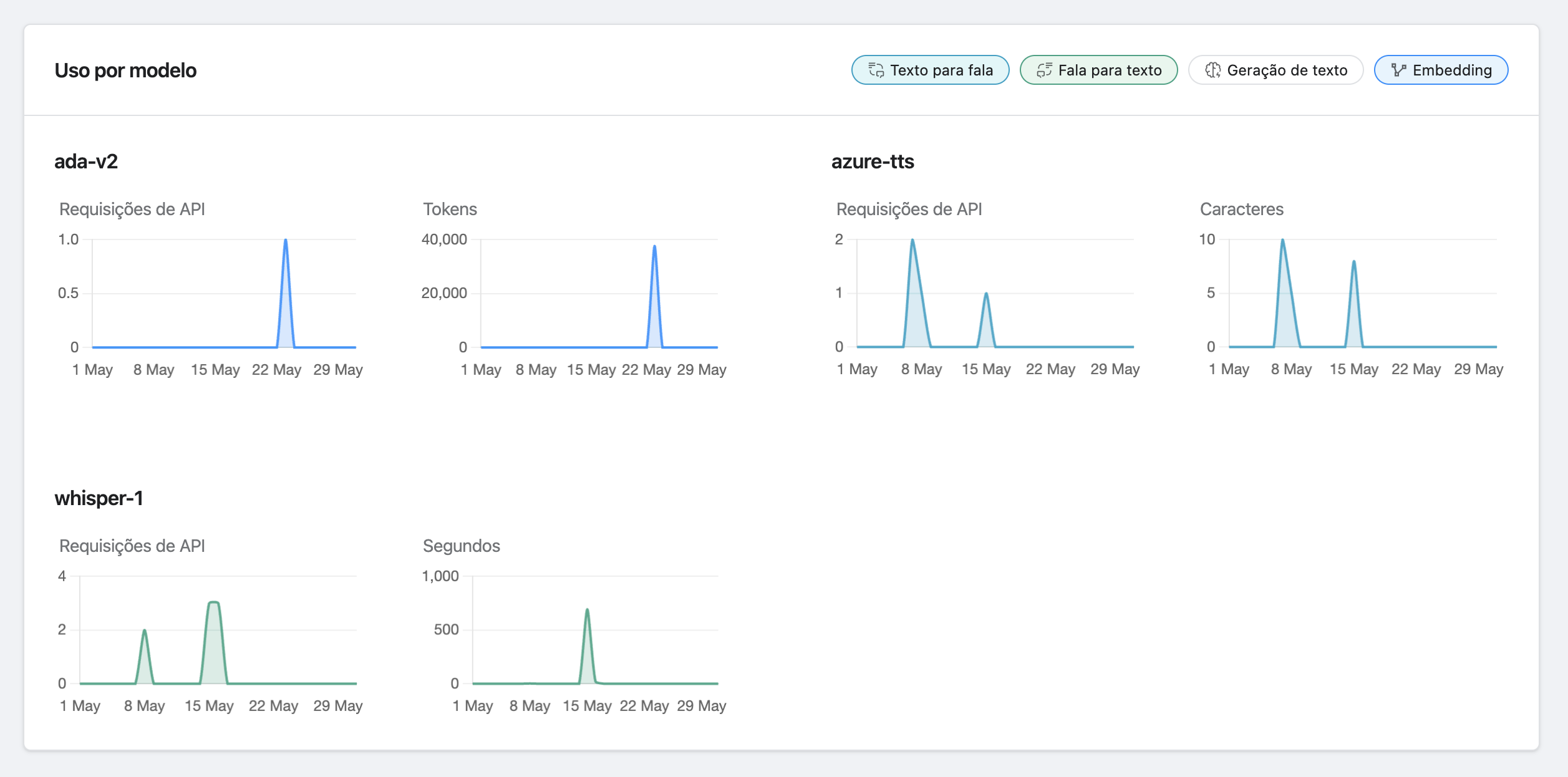Viewport: 1568px width, 777px height.
Task: Click the Requisições de API label under whisper-1
Action: click(x=132, y=546)
